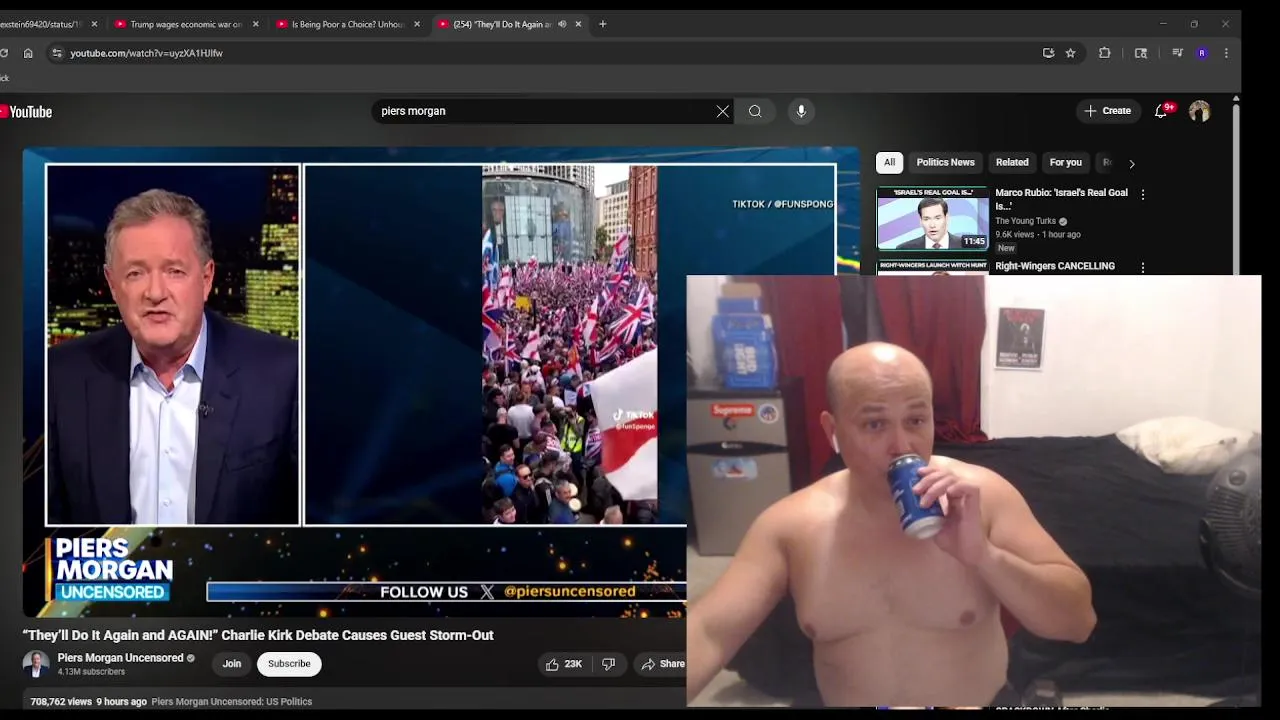Click the address bar URL
Image resolution: width=1280 pixels, height=720 pixels.
[146, 53]
